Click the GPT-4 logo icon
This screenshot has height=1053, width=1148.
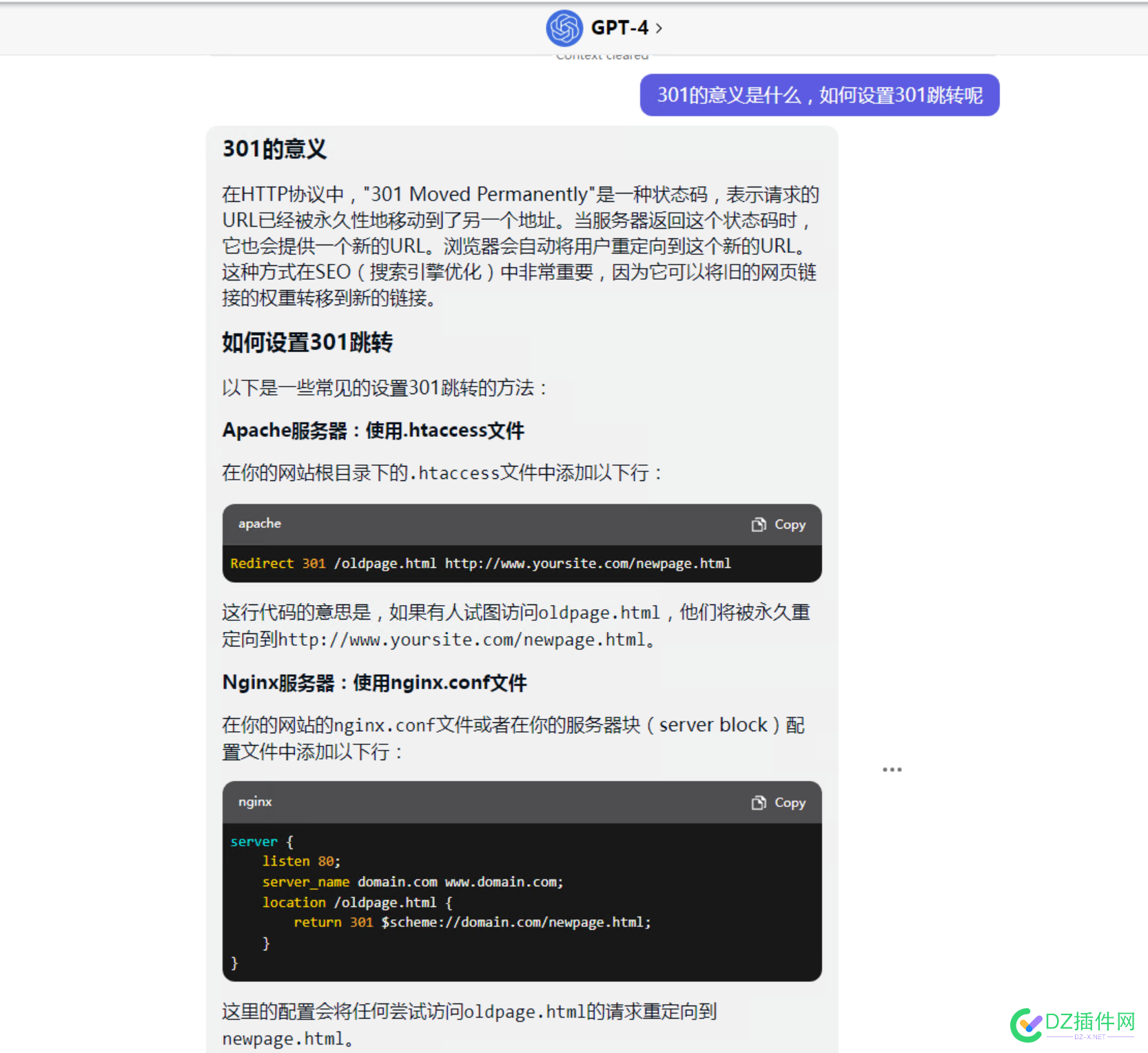564,28
